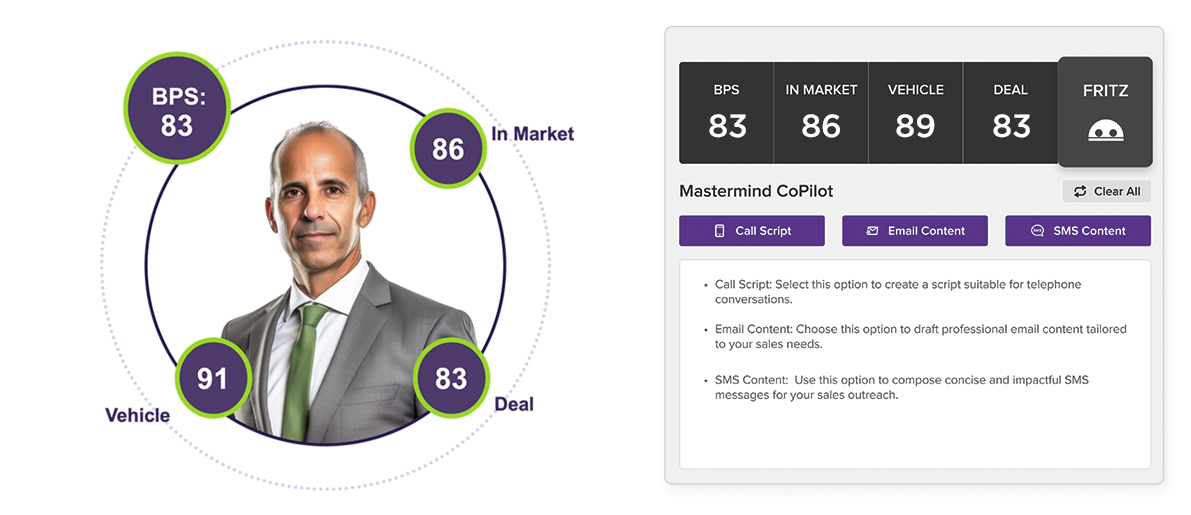Click the Deal 83 circle badge
The width and height of the screenshot is (1191, 515).
coord(451,378)
